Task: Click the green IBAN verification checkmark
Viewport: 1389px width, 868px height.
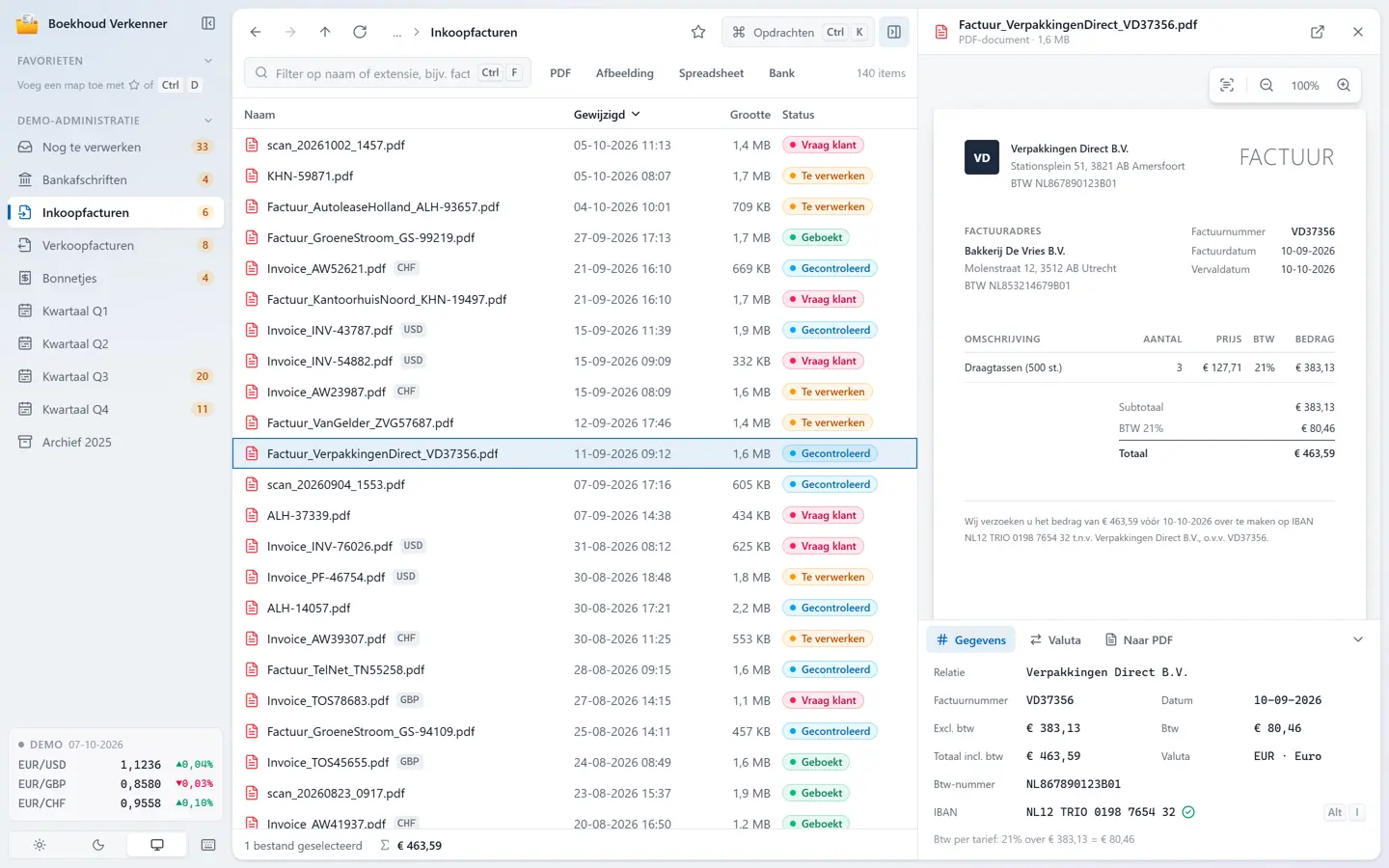Action: click(1188, 812)
